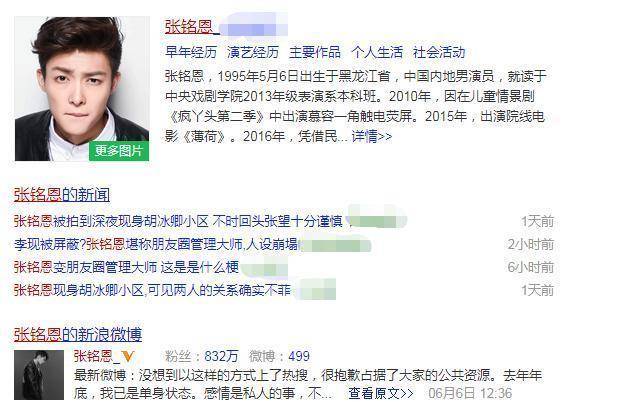Expand biography with 详情>> link
The height and width of the screenshot is (402, 633).
371,136
